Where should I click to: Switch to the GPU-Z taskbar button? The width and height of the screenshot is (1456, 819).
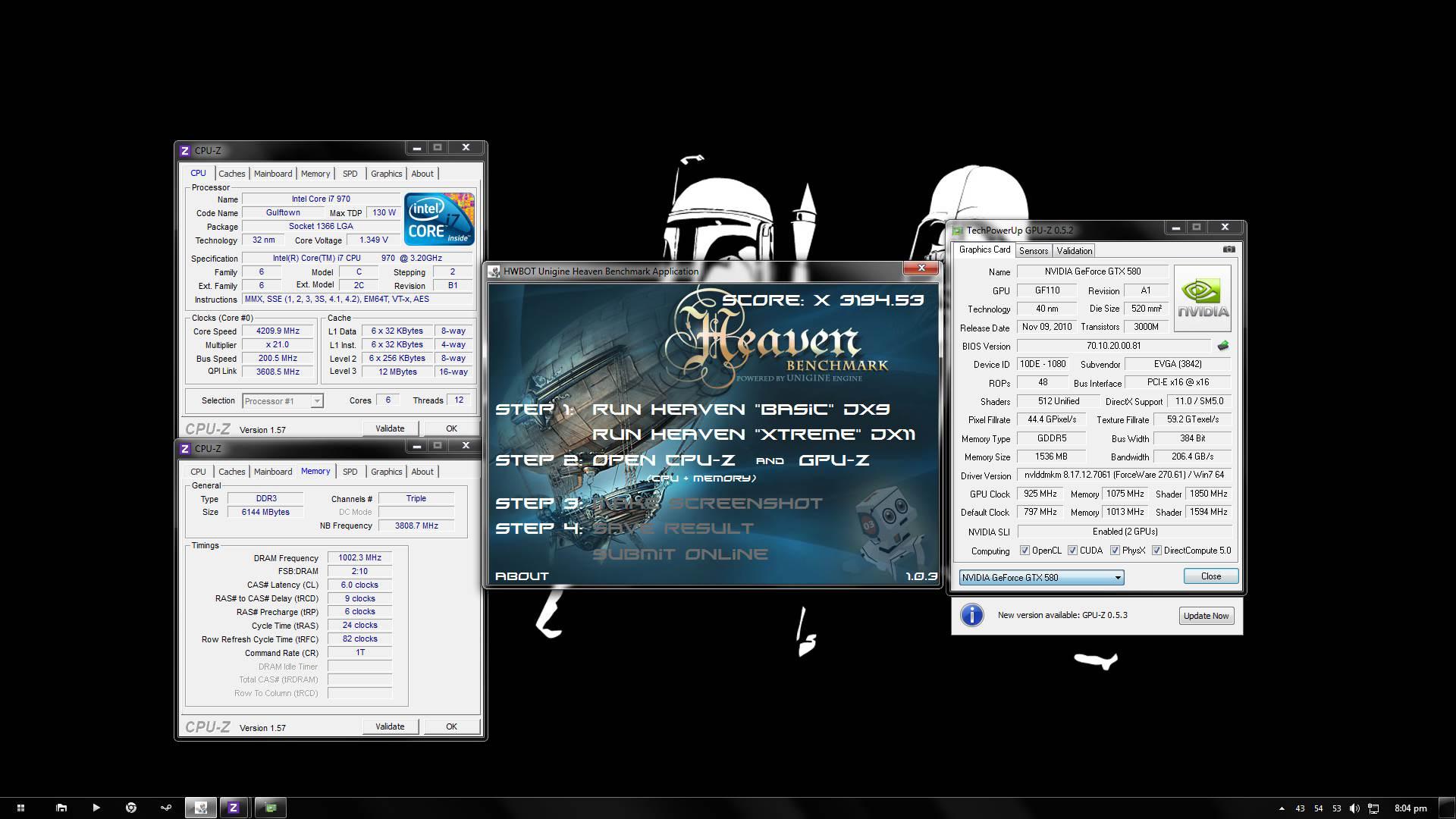click(x=270, y=808)
